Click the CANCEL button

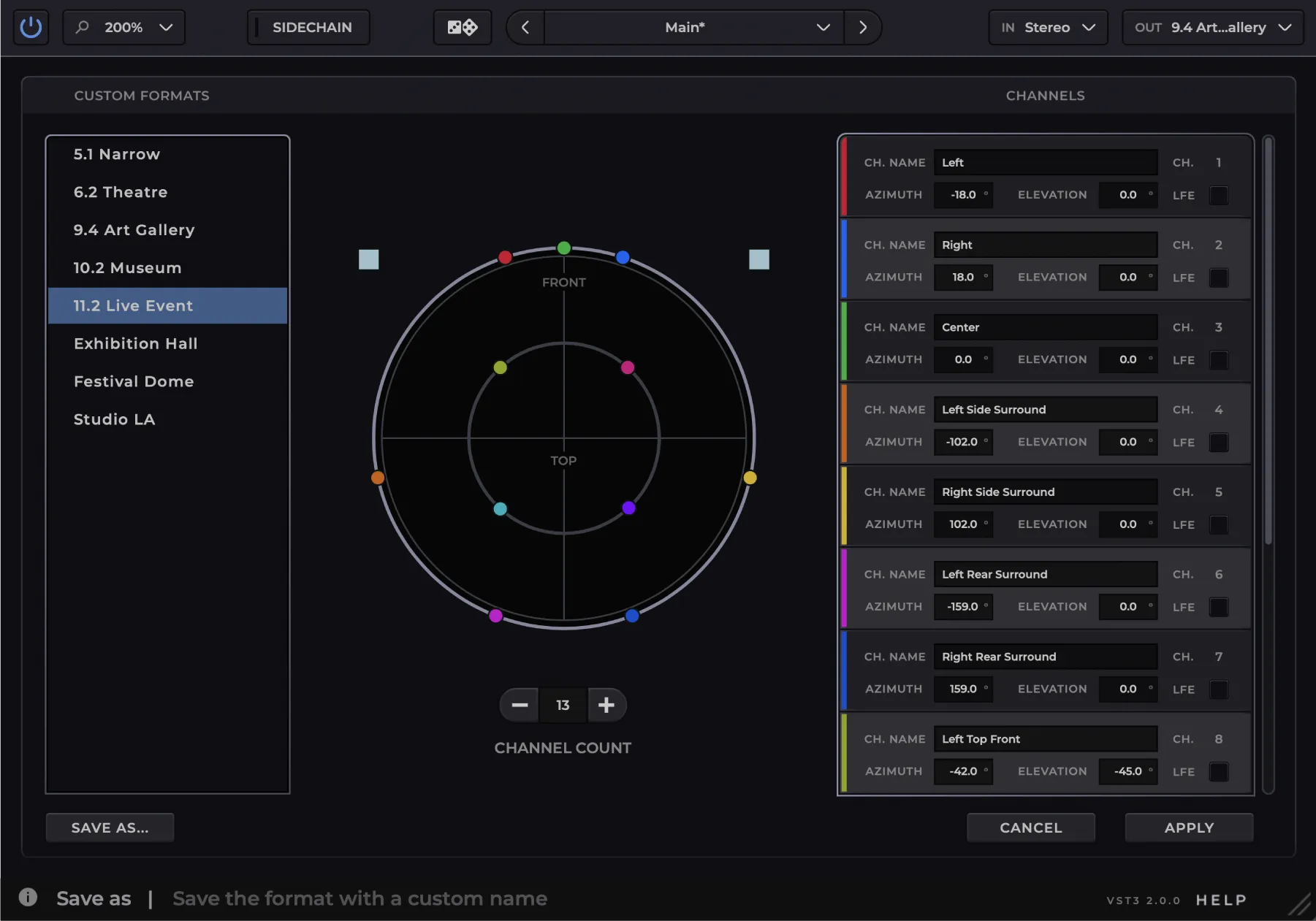(x=1030, y=828)
